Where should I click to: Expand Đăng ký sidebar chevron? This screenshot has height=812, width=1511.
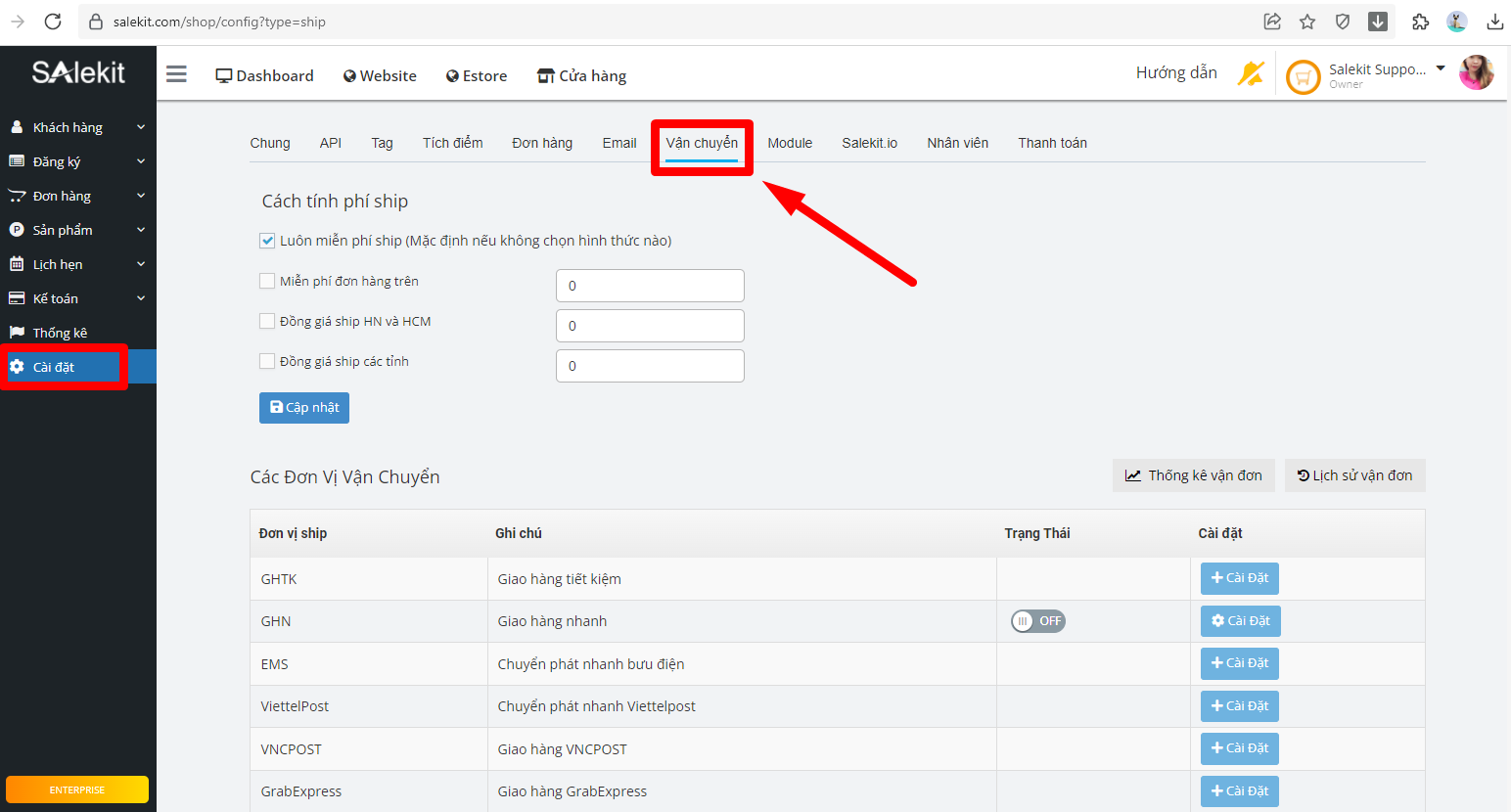click(141, 161)
